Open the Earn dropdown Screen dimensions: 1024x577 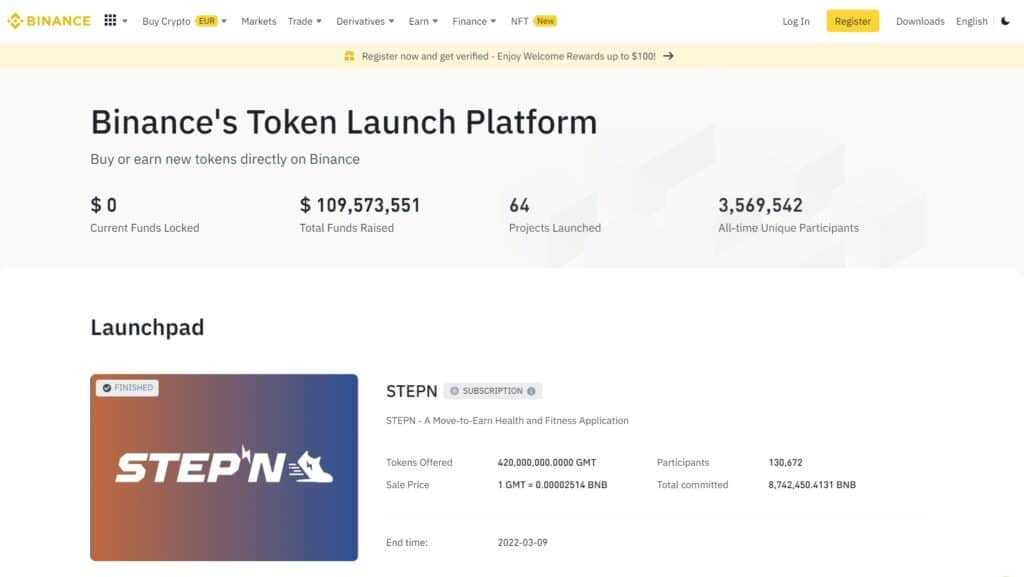click(420, 20)
